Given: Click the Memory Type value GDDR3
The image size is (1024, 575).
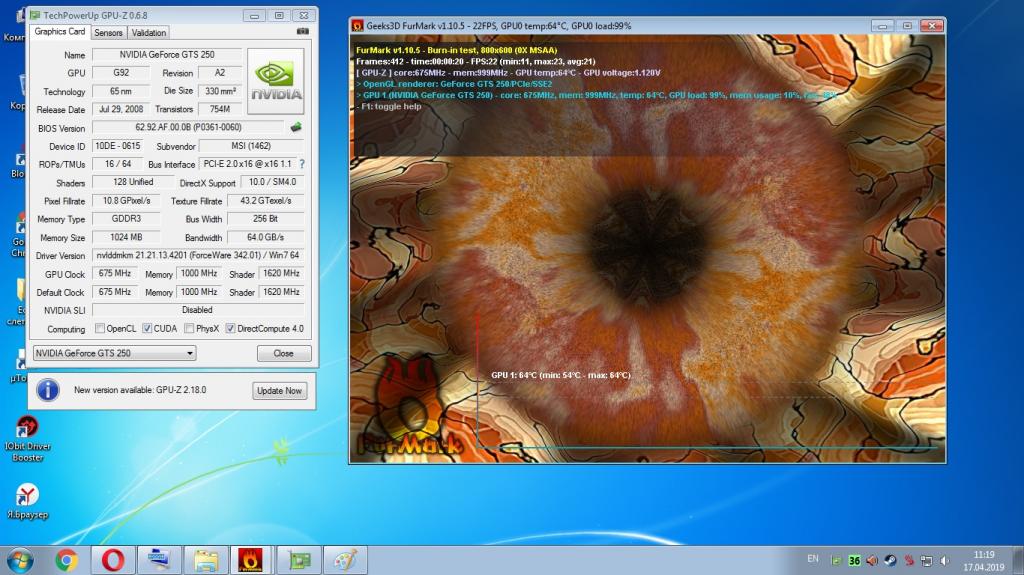Looking at the screenshot, I should pyautogui.click(x=126, y=219).
